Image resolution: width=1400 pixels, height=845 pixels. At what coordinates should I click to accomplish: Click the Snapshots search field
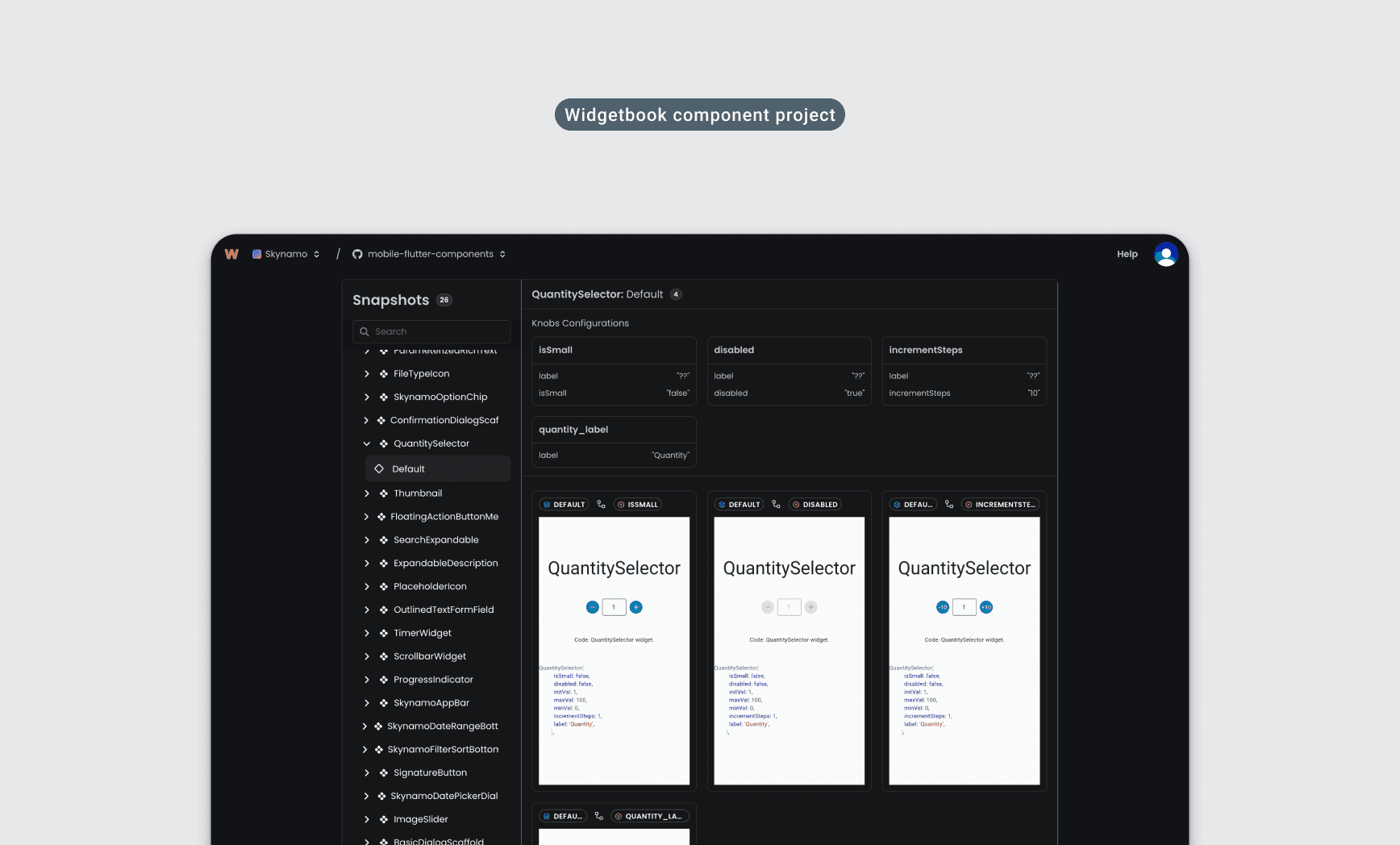pos(431,331)
